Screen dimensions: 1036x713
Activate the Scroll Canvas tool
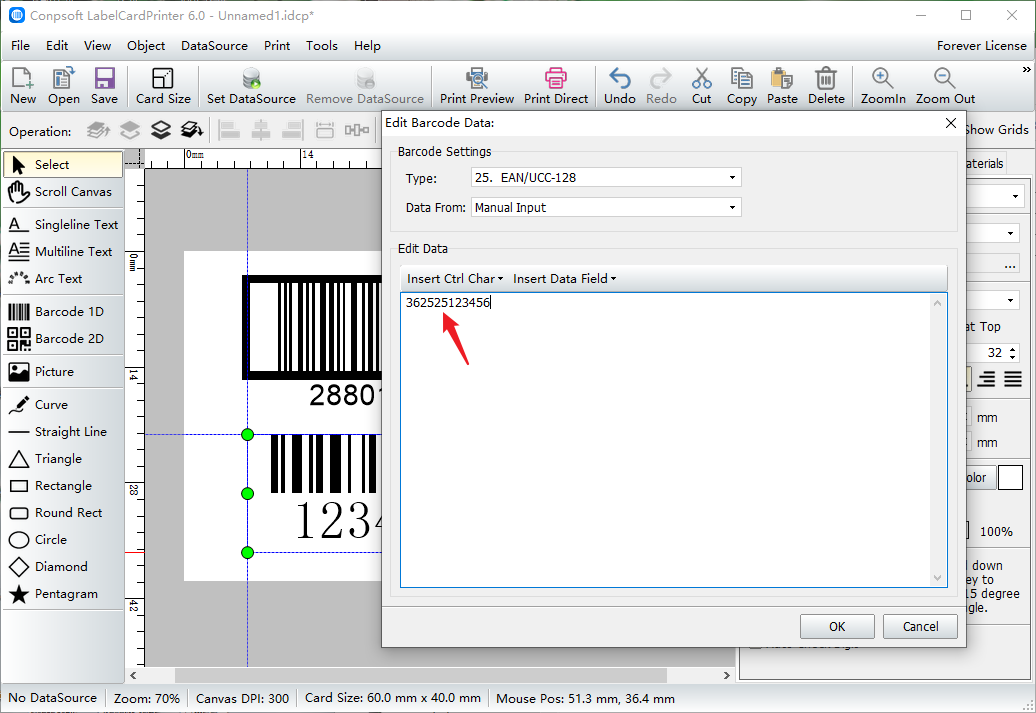click(x=63, y=192)
